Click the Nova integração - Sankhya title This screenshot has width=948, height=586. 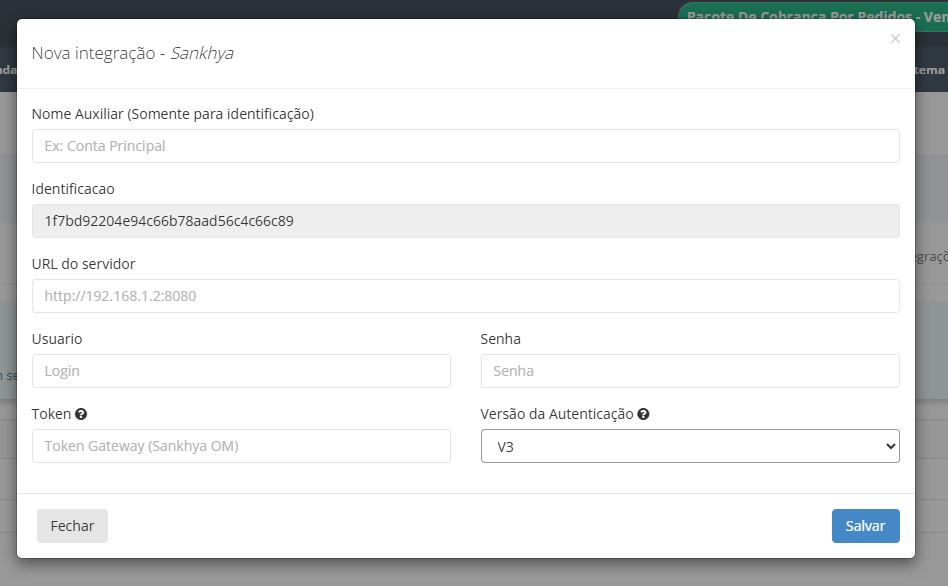pos(133,53)
